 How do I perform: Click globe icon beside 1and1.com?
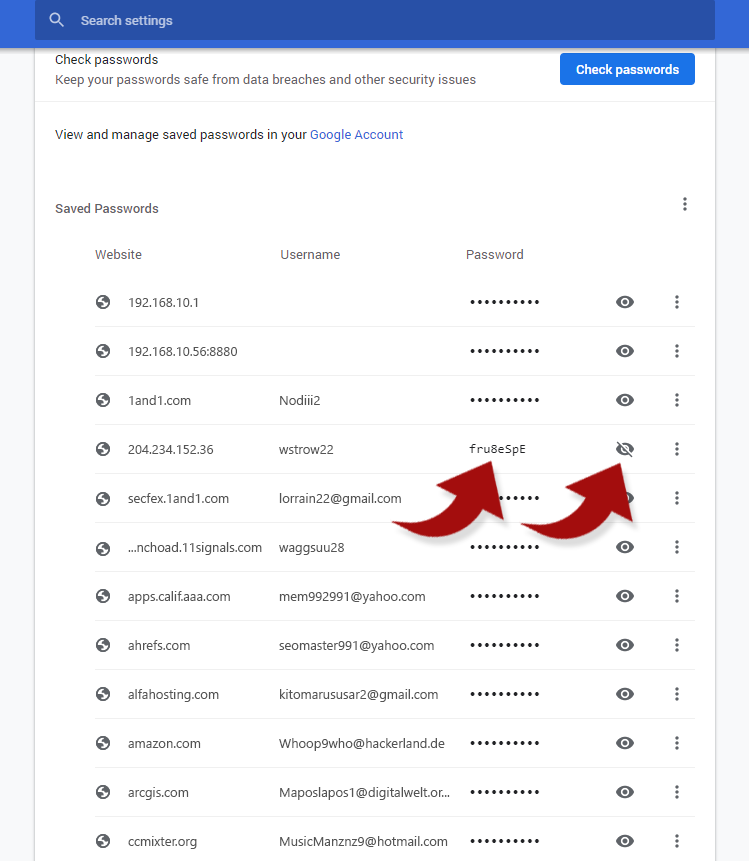103,400
